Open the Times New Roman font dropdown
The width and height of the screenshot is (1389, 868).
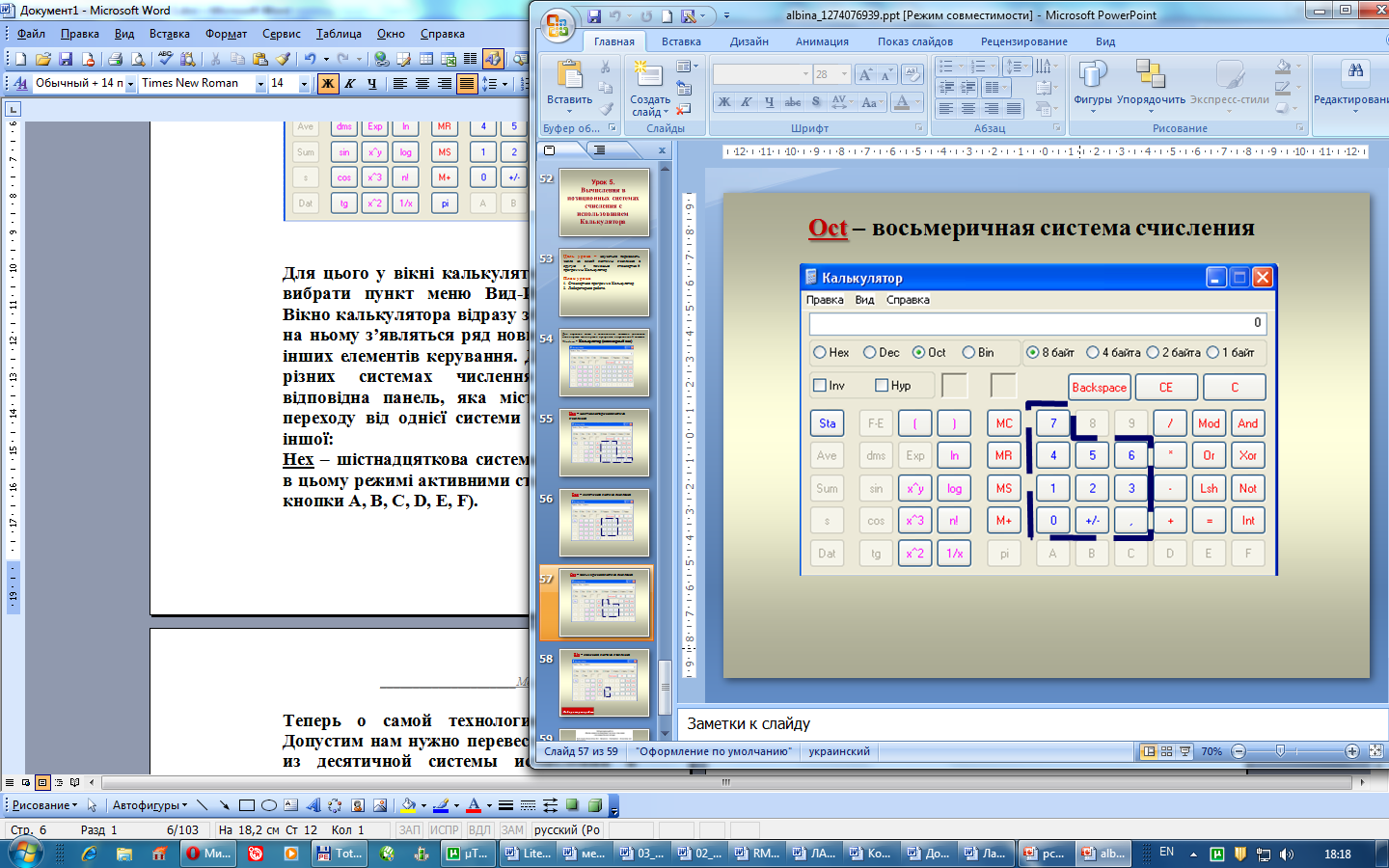click(260, 84)
